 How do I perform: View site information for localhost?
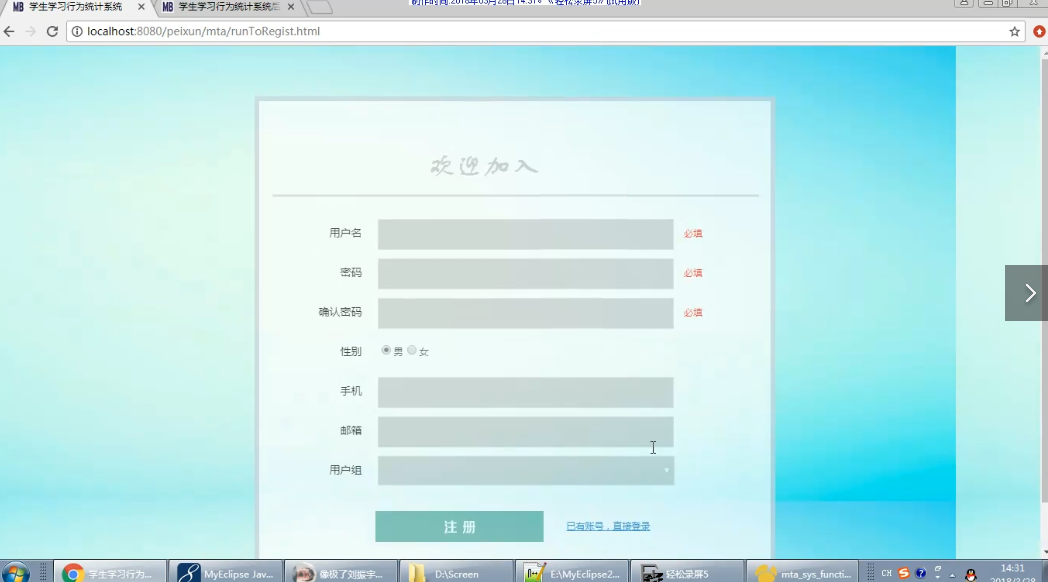(x=77, y=31)
